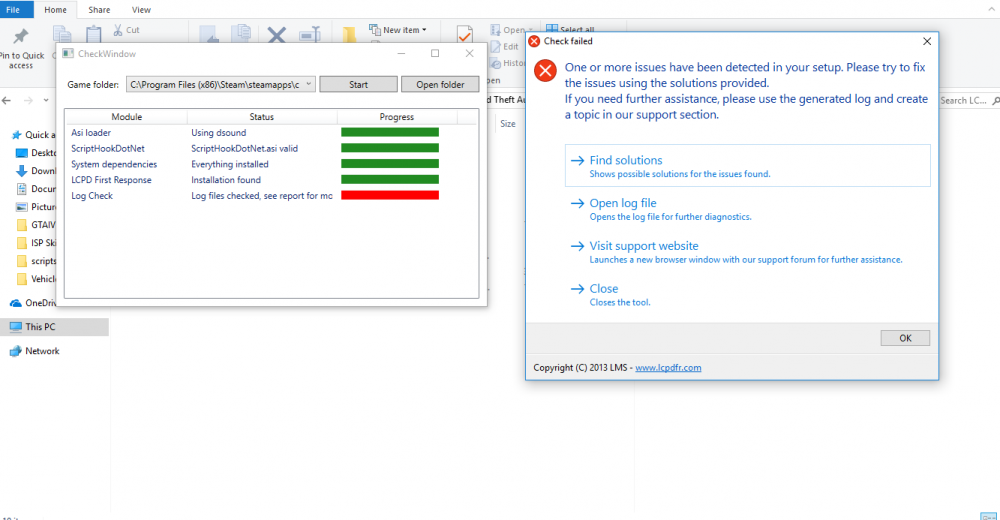Image resolution: width=1000 pixels, height=520 pixels.
Task: Click the Rename icon in ribbon
Action: pyautogui.click(x=309, y=34)
